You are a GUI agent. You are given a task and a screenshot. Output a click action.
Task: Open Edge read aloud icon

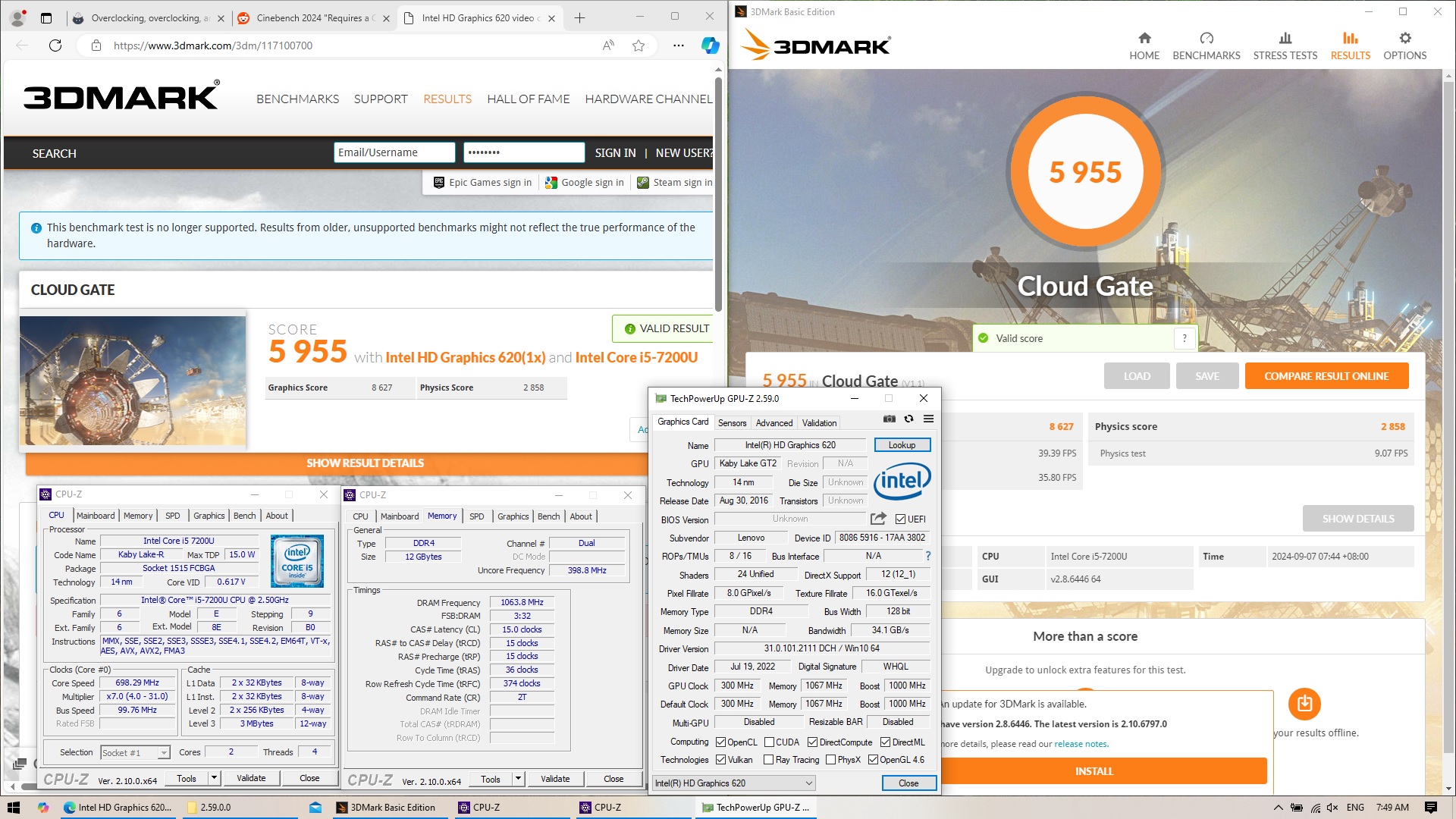pos(608,45)
